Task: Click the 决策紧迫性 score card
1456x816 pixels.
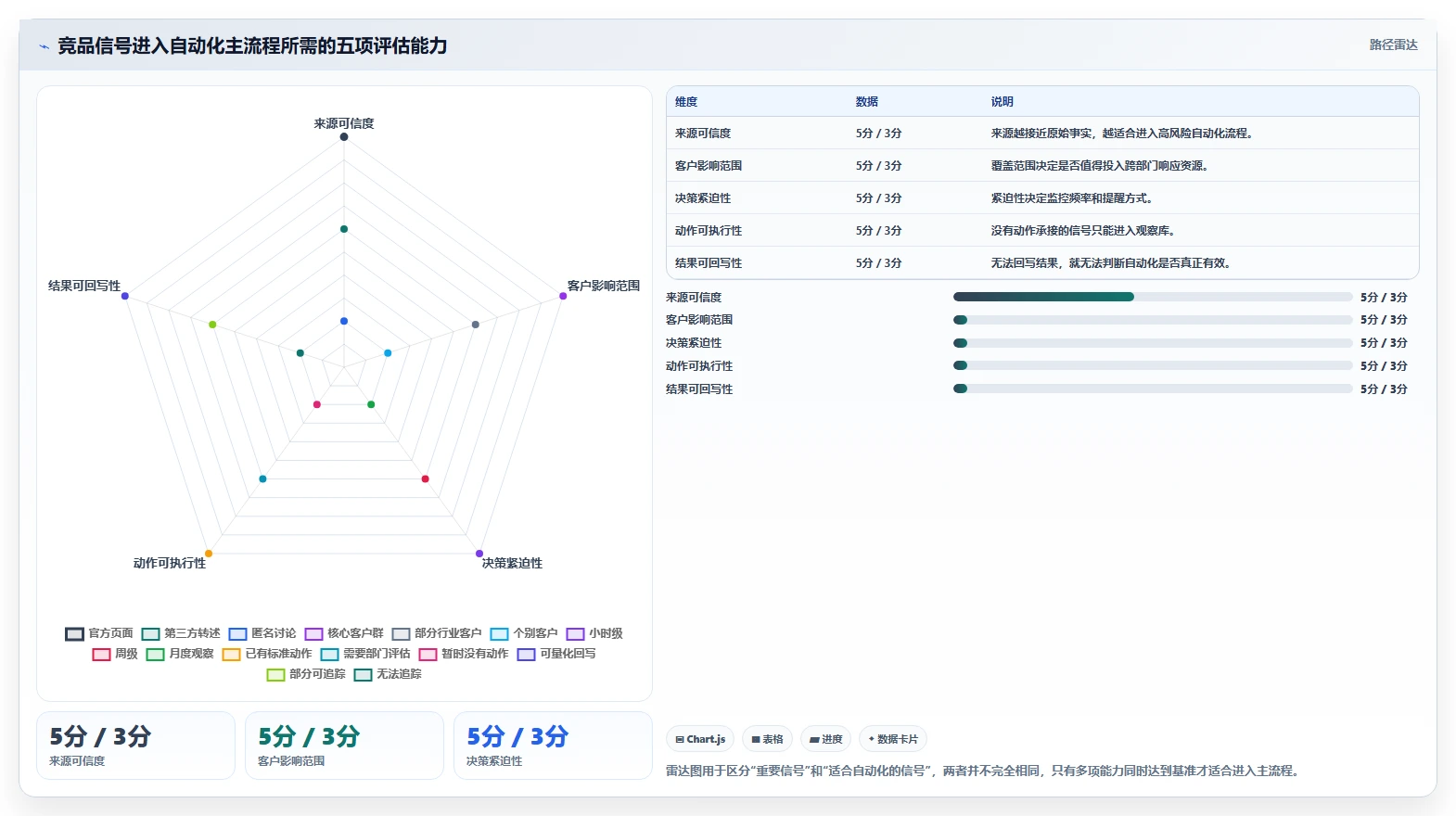Action: pyautogui.click(x=553, y=746)
